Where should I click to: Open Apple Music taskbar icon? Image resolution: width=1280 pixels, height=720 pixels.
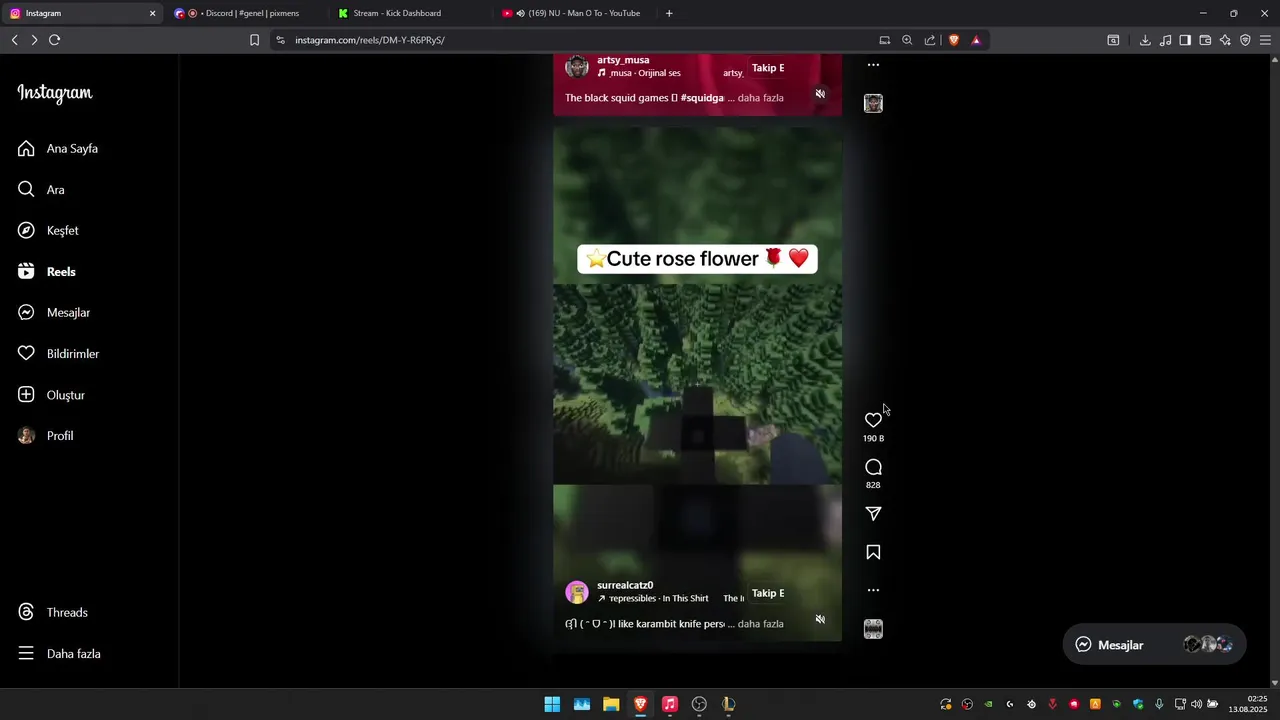[x=670, y=704]
